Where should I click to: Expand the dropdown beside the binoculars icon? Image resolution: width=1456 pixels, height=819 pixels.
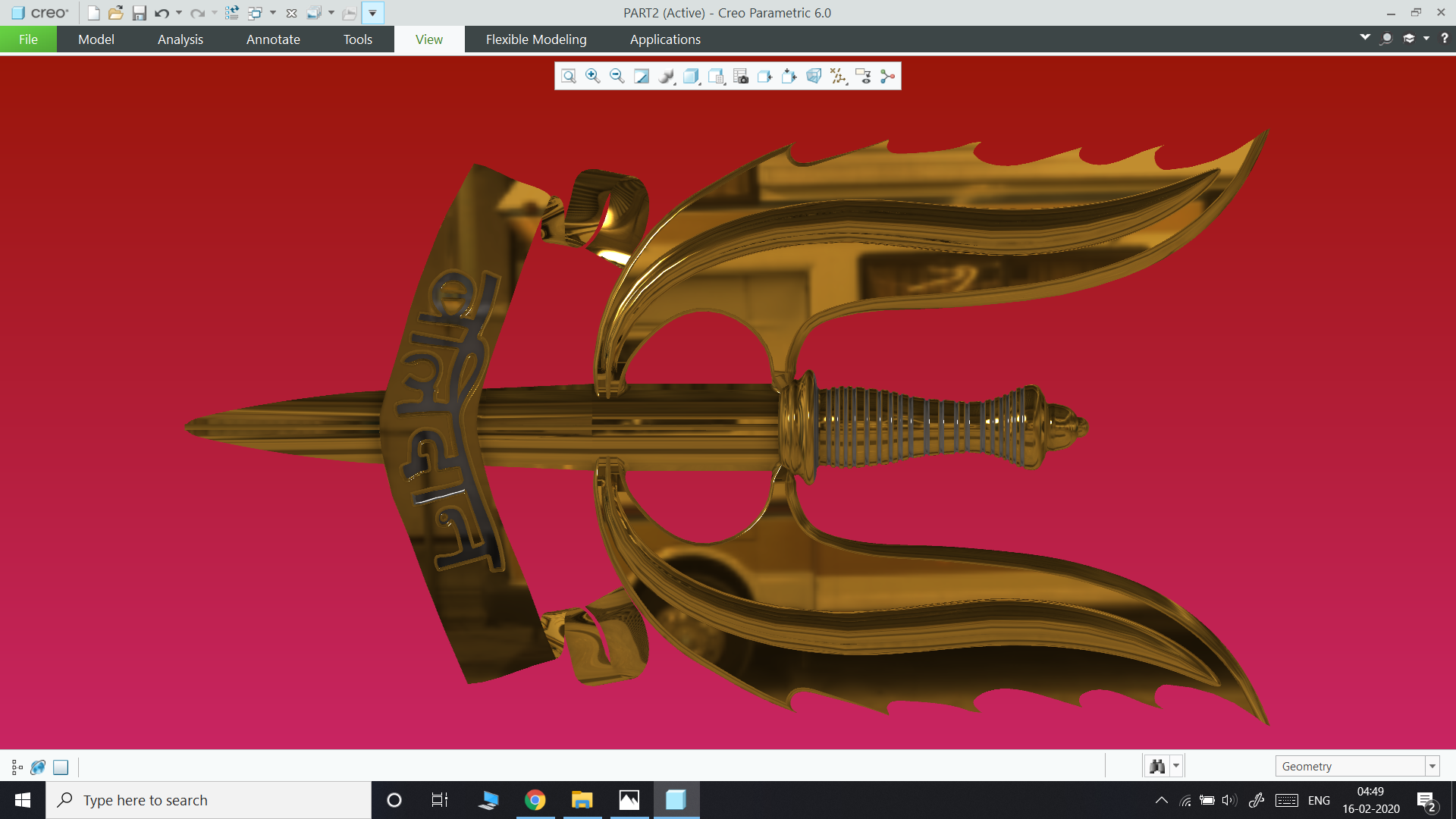point(1176,766)
